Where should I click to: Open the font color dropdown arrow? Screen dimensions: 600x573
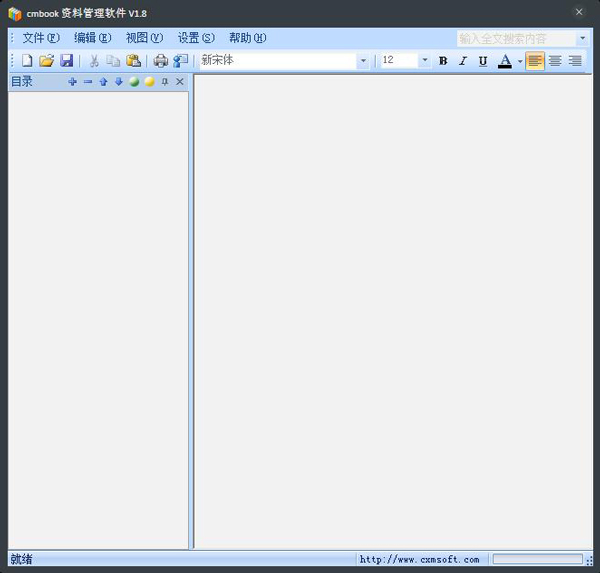(520, 61)
